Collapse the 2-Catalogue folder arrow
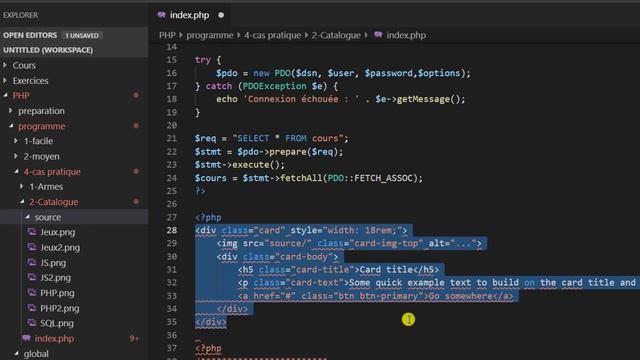The image size is (640, 360). click(22, 202)
